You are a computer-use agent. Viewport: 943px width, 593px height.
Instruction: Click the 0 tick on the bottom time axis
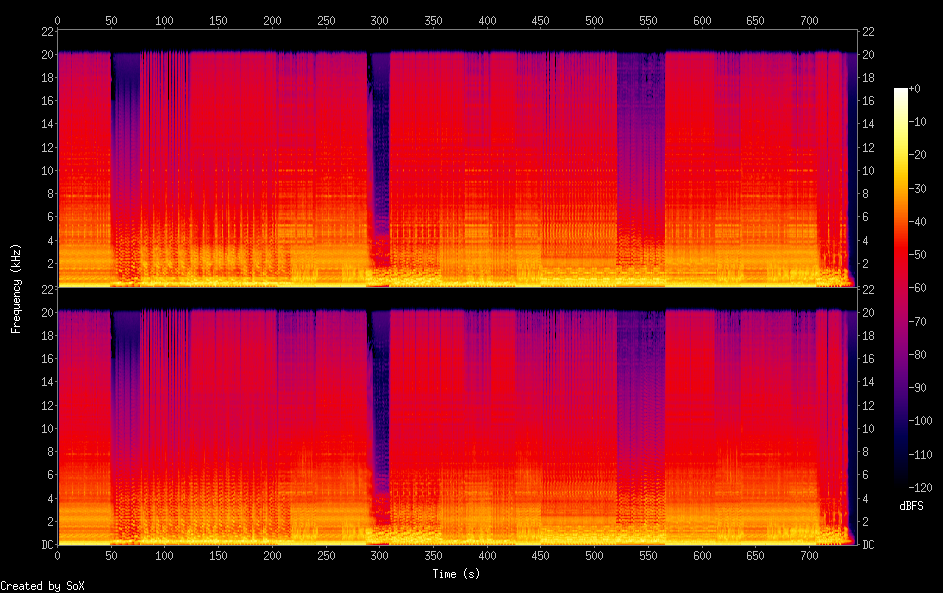(57, 555)
